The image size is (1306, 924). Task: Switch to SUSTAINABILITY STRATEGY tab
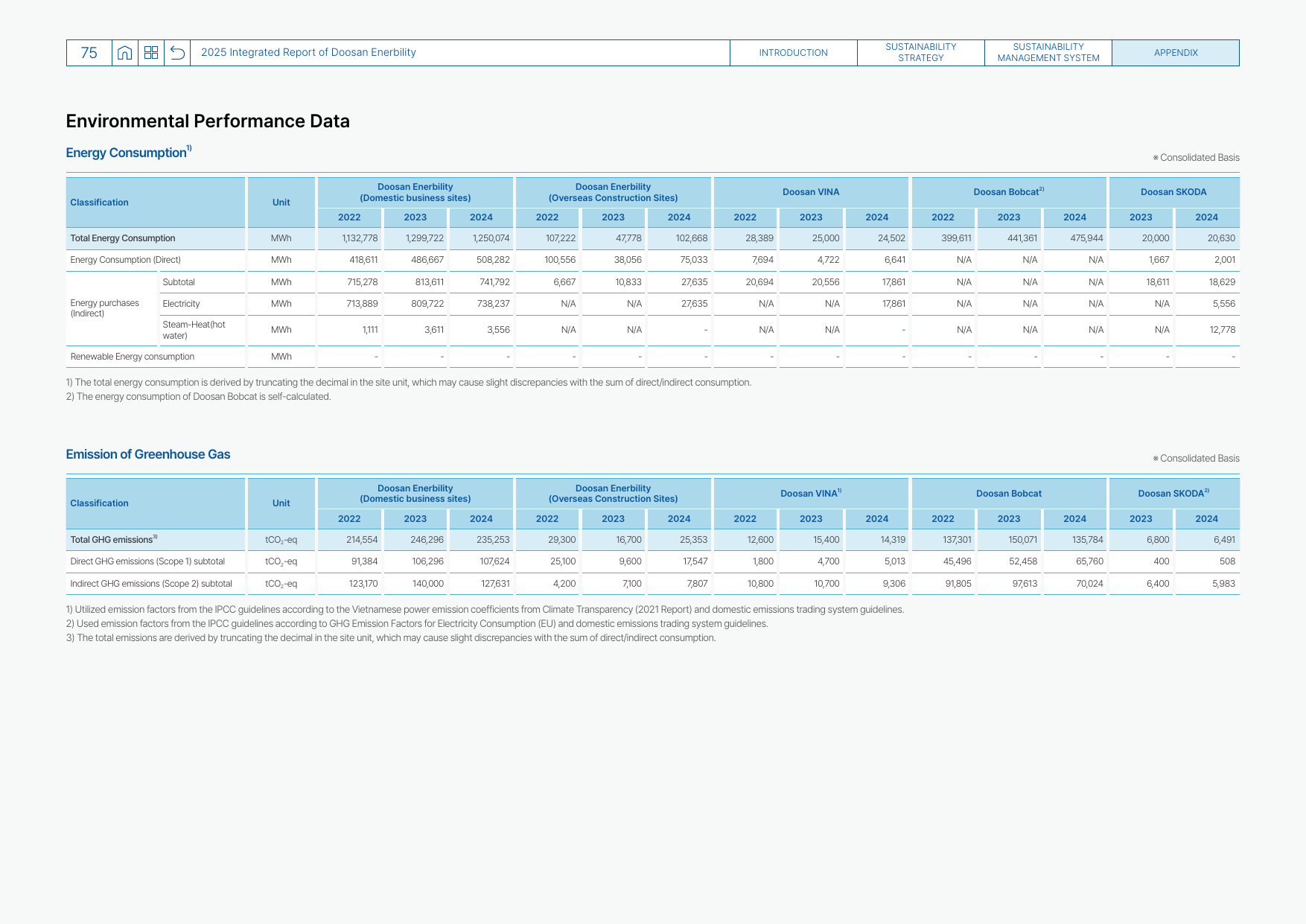point(921,53)
